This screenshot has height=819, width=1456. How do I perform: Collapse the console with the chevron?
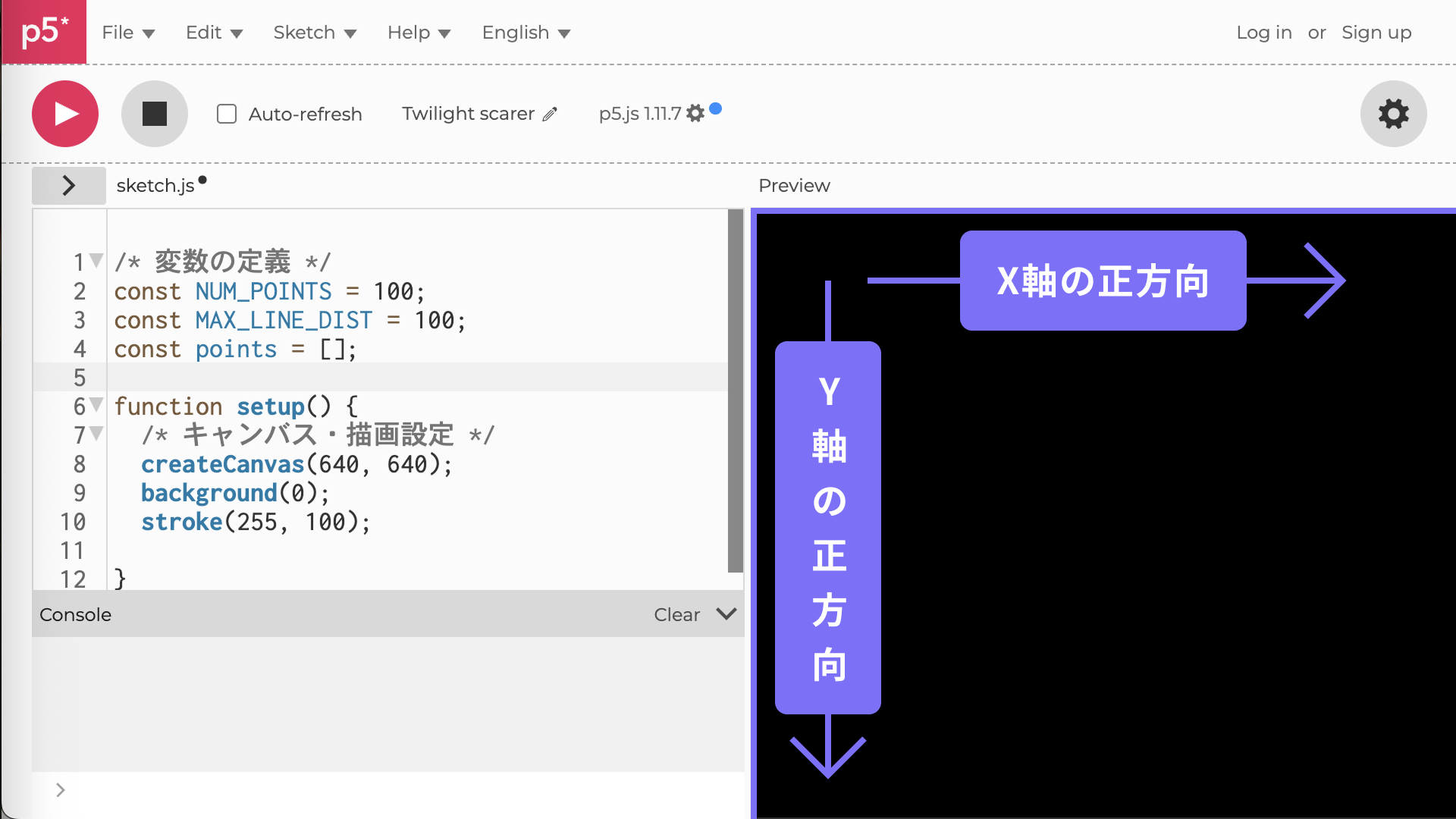point(726,614)
